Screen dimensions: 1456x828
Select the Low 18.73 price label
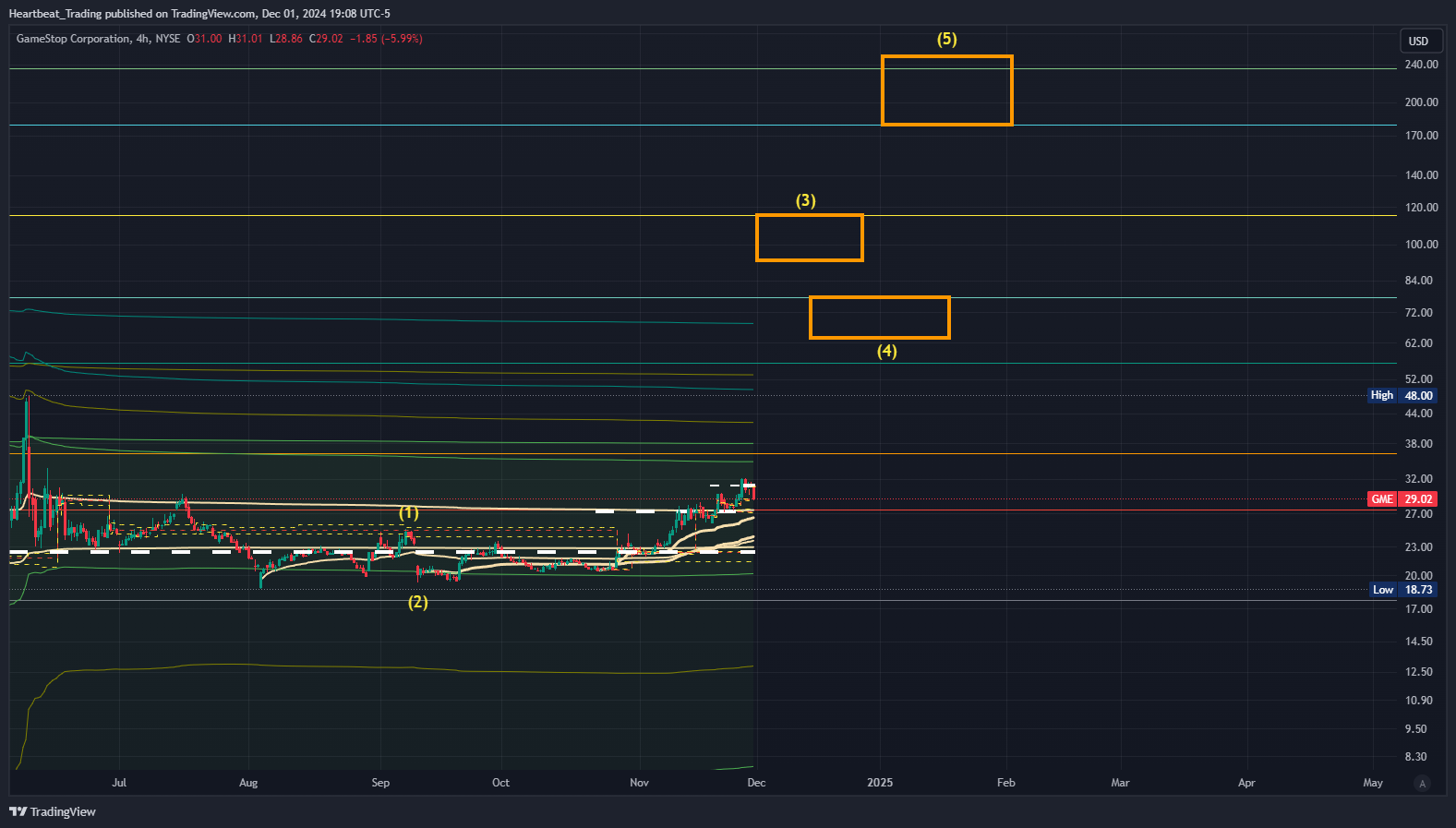[1402, 590]
